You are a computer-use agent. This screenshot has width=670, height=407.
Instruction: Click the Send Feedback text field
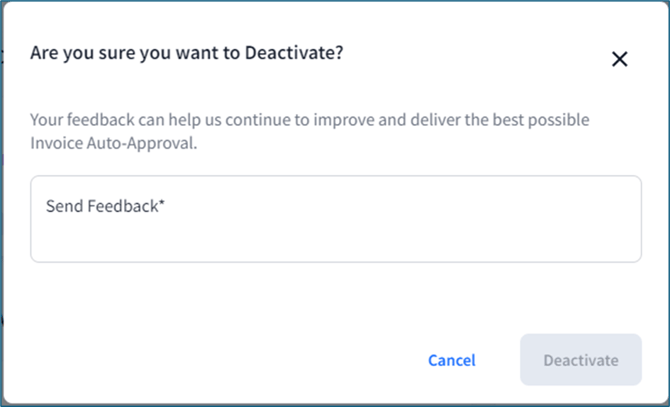click(x=335, y=219)
